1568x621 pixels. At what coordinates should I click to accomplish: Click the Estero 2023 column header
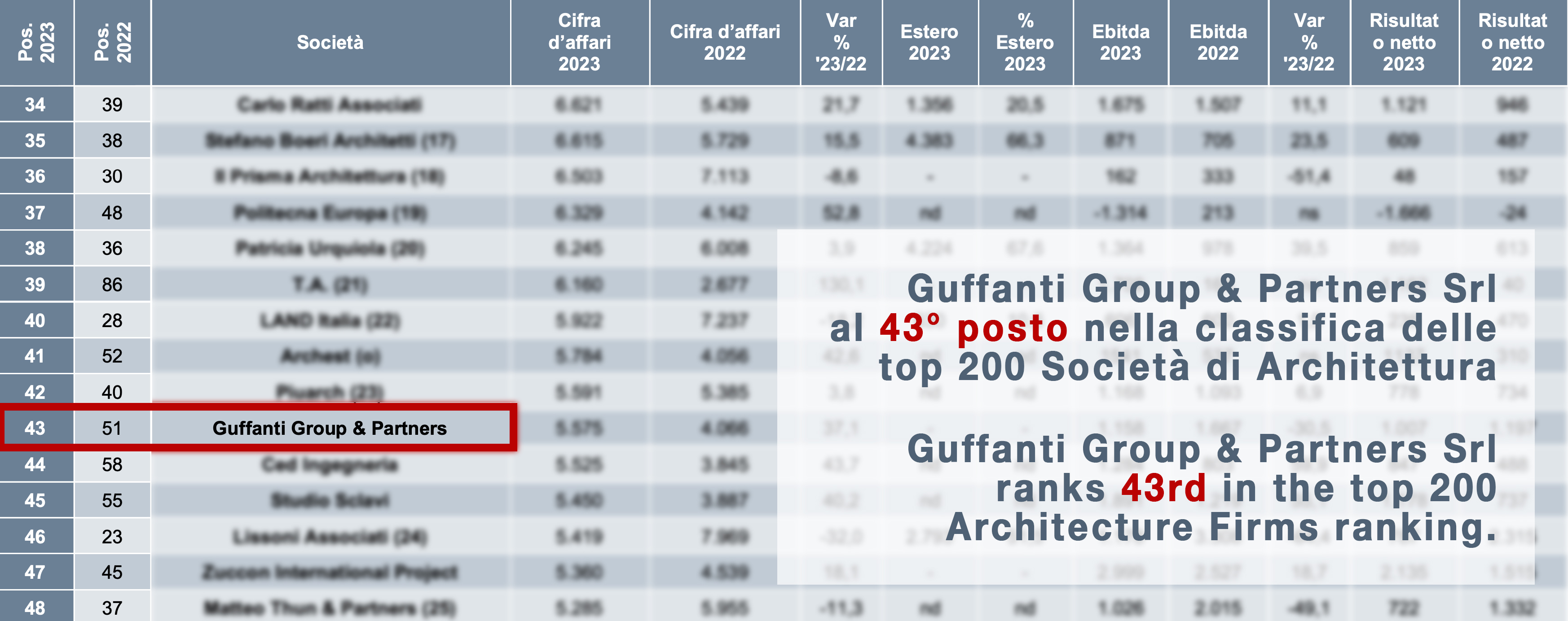[x=929, y=42]
